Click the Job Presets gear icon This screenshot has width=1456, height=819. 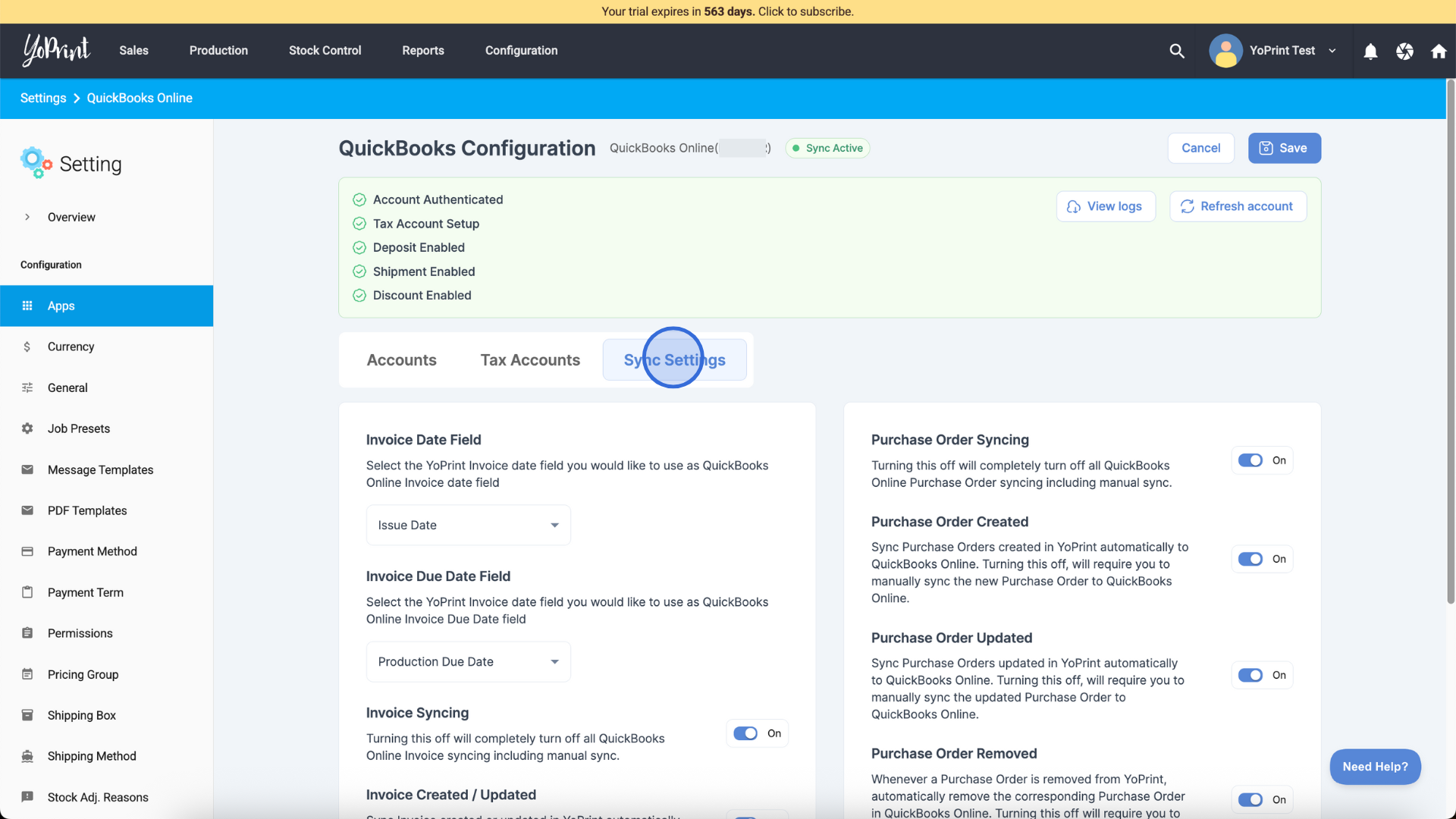tap(27, 428)
